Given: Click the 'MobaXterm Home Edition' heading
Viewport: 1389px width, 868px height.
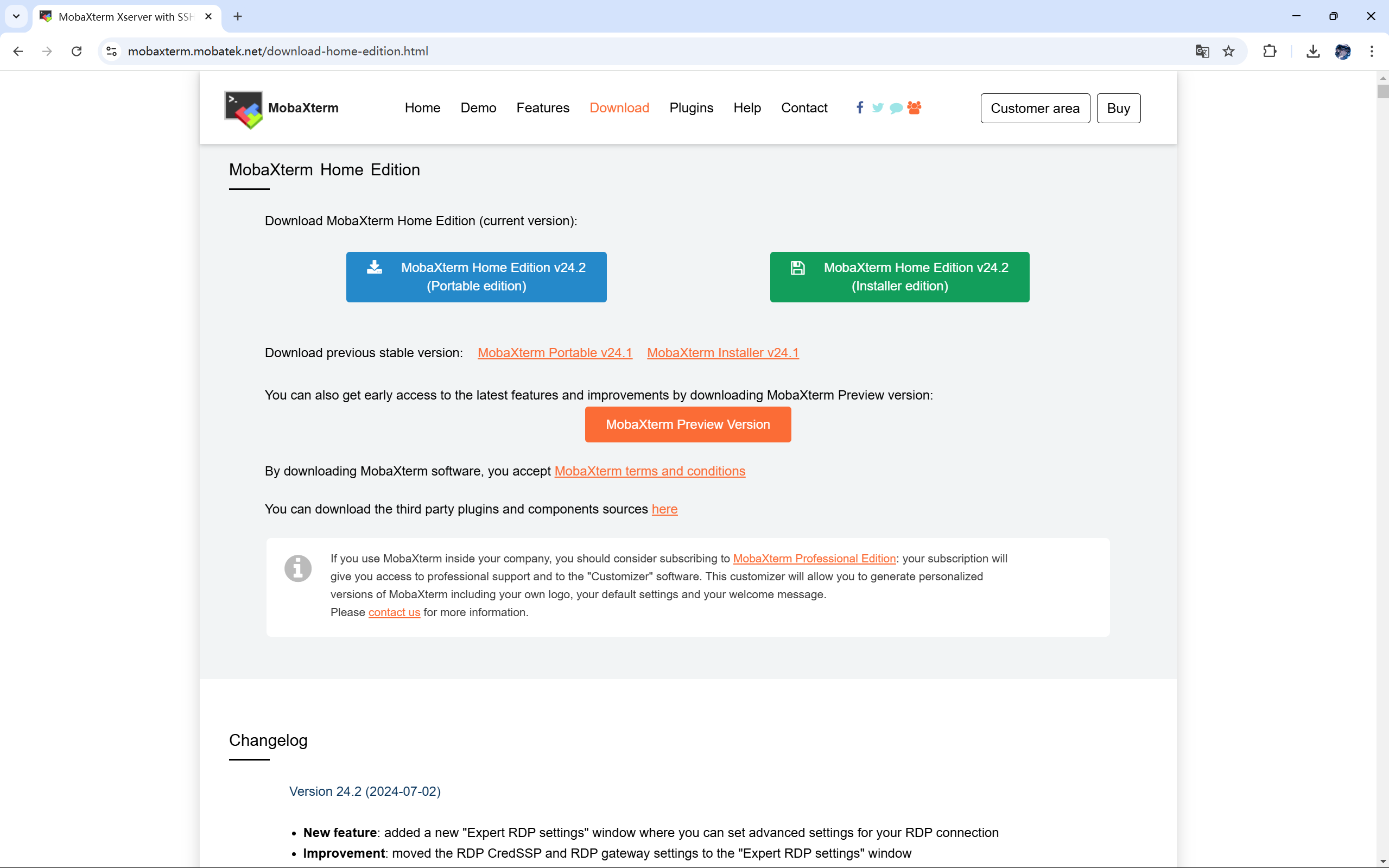Looking at the screenshot, I should [324, 169].
